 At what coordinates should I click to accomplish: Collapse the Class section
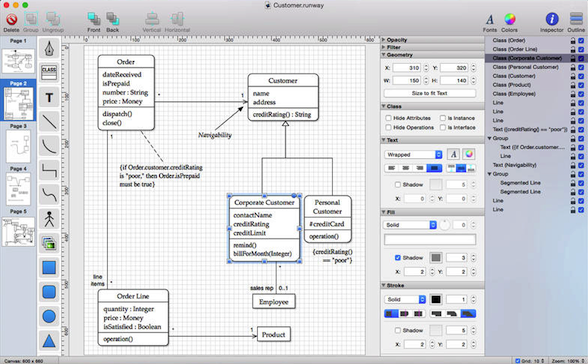384,106
